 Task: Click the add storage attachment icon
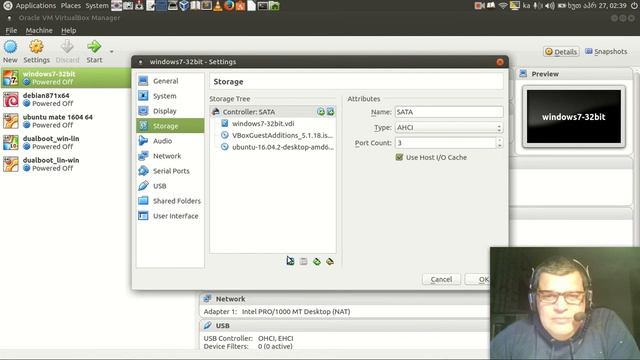[x=316, y=261]
